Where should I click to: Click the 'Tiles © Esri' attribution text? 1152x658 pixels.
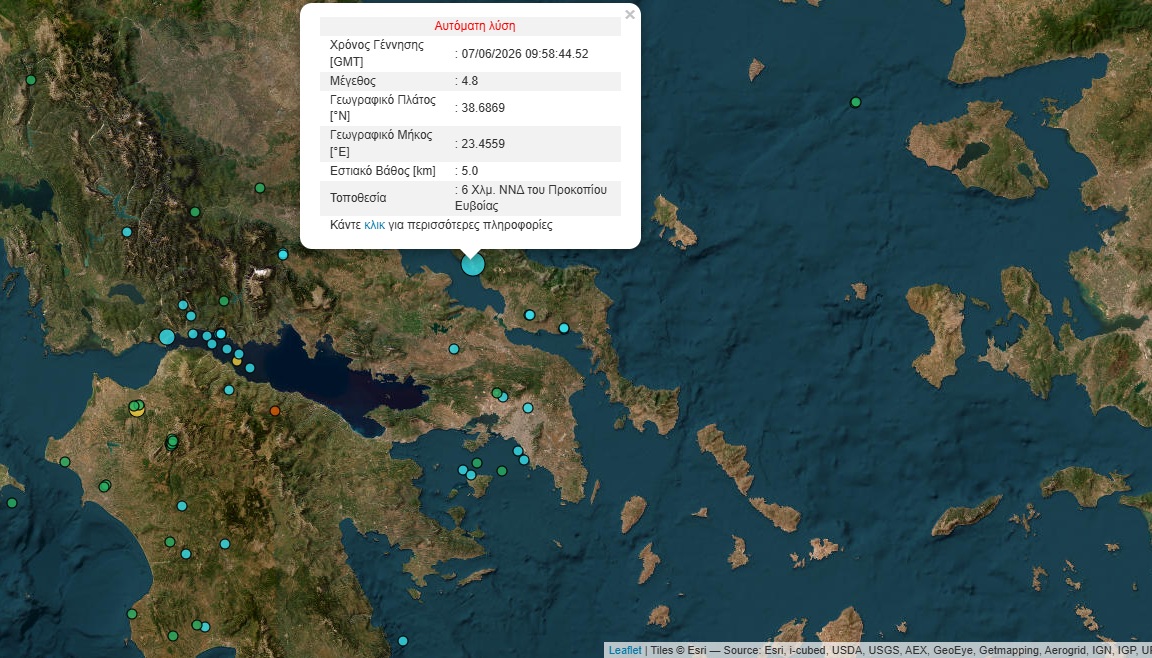[679, 651]
